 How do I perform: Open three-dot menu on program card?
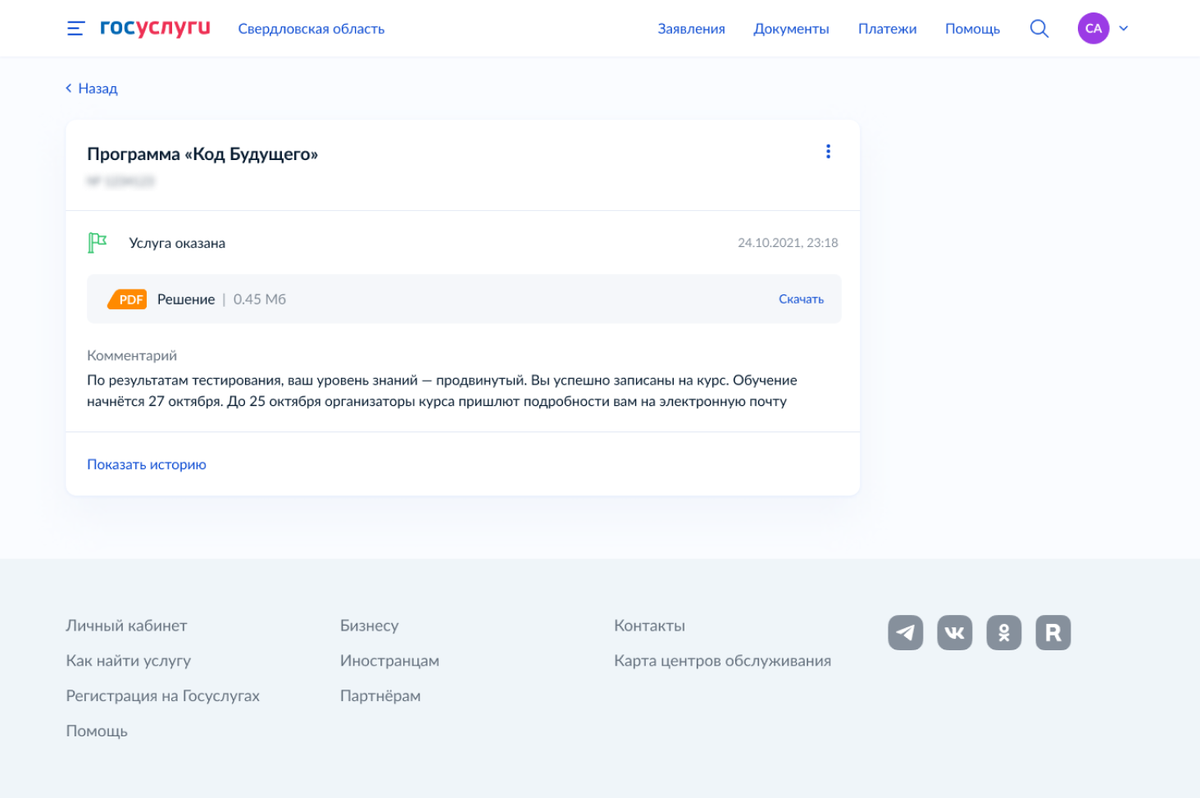coord(828,152)
